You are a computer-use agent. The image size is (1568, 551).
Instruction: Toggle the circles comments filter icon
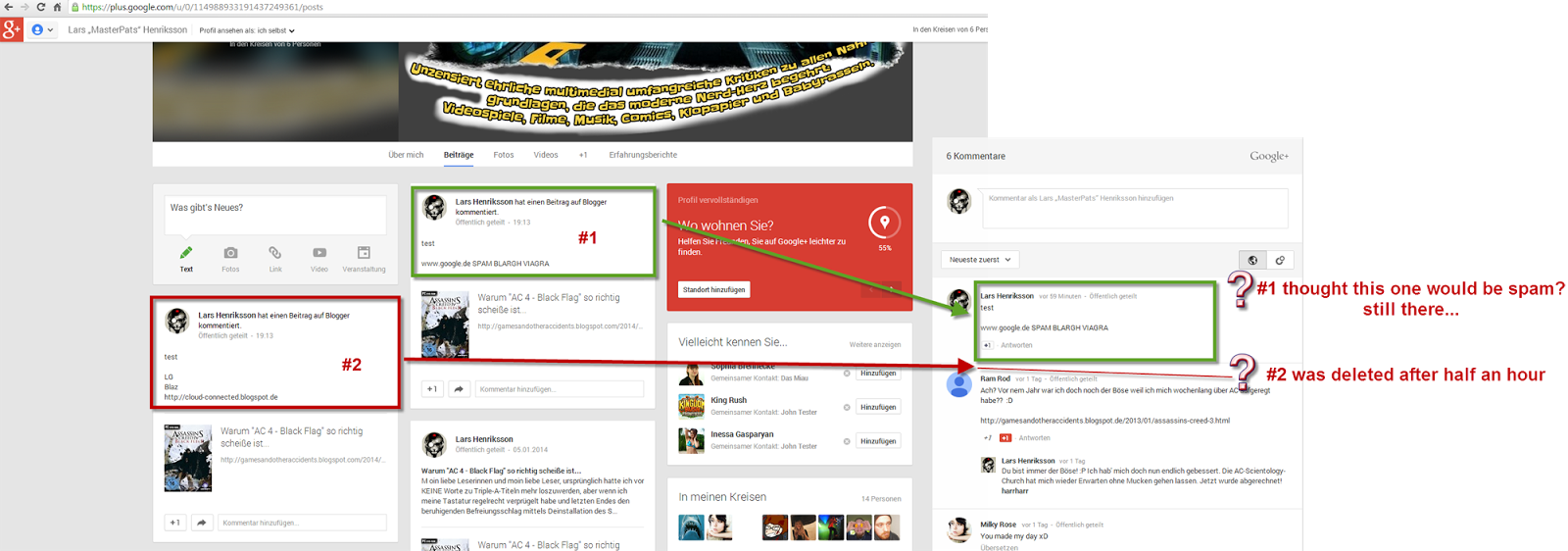(x=1280, y=260)
